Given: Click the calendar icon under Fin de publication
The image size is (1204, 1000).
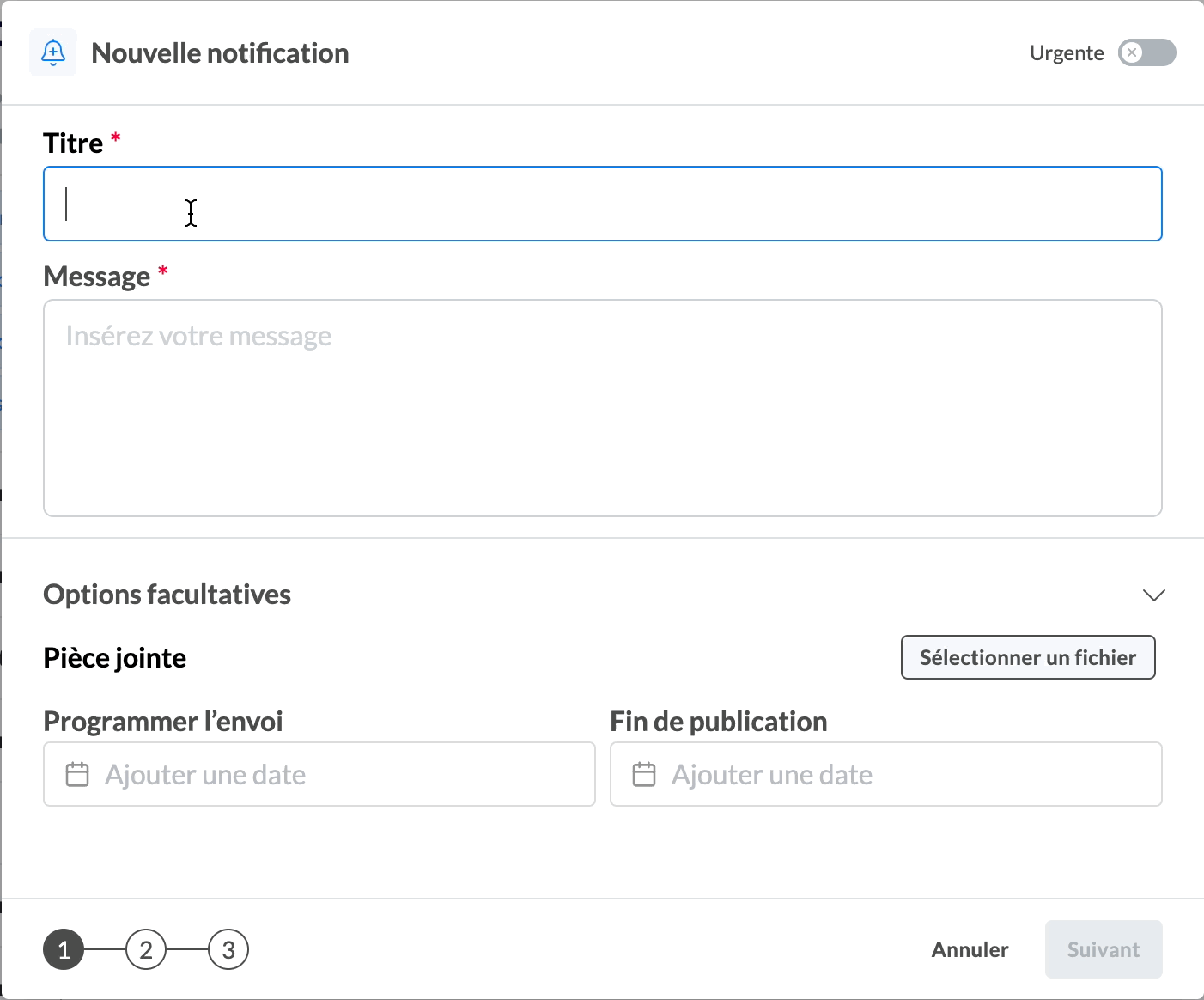Looking at the screenshot, I should click(644, 775).
